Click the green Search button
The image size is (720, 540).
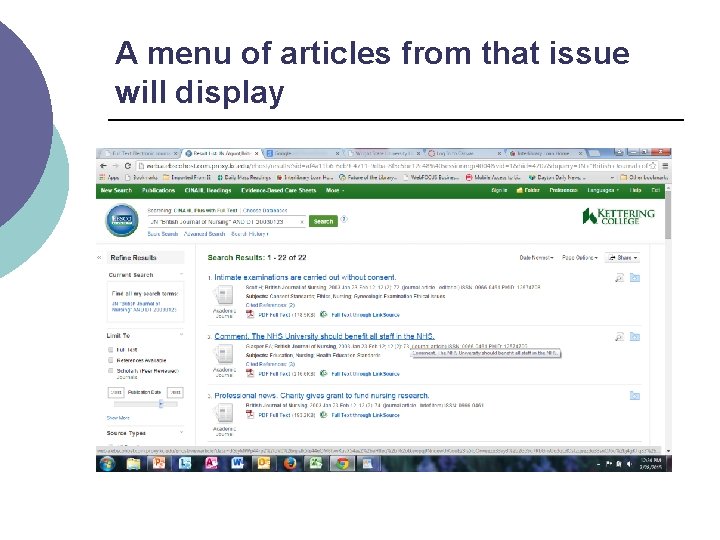323,221
